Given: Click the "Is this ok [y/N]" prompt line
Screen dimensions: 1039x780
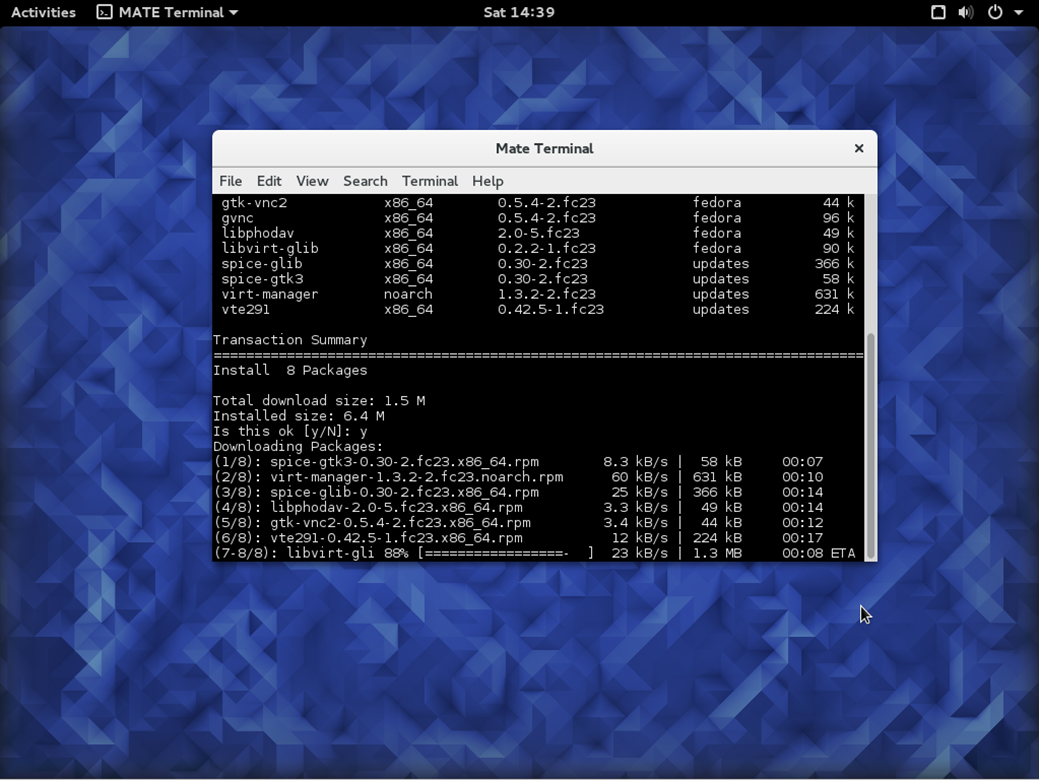Looking at the screenshot, I should point(290,431).
